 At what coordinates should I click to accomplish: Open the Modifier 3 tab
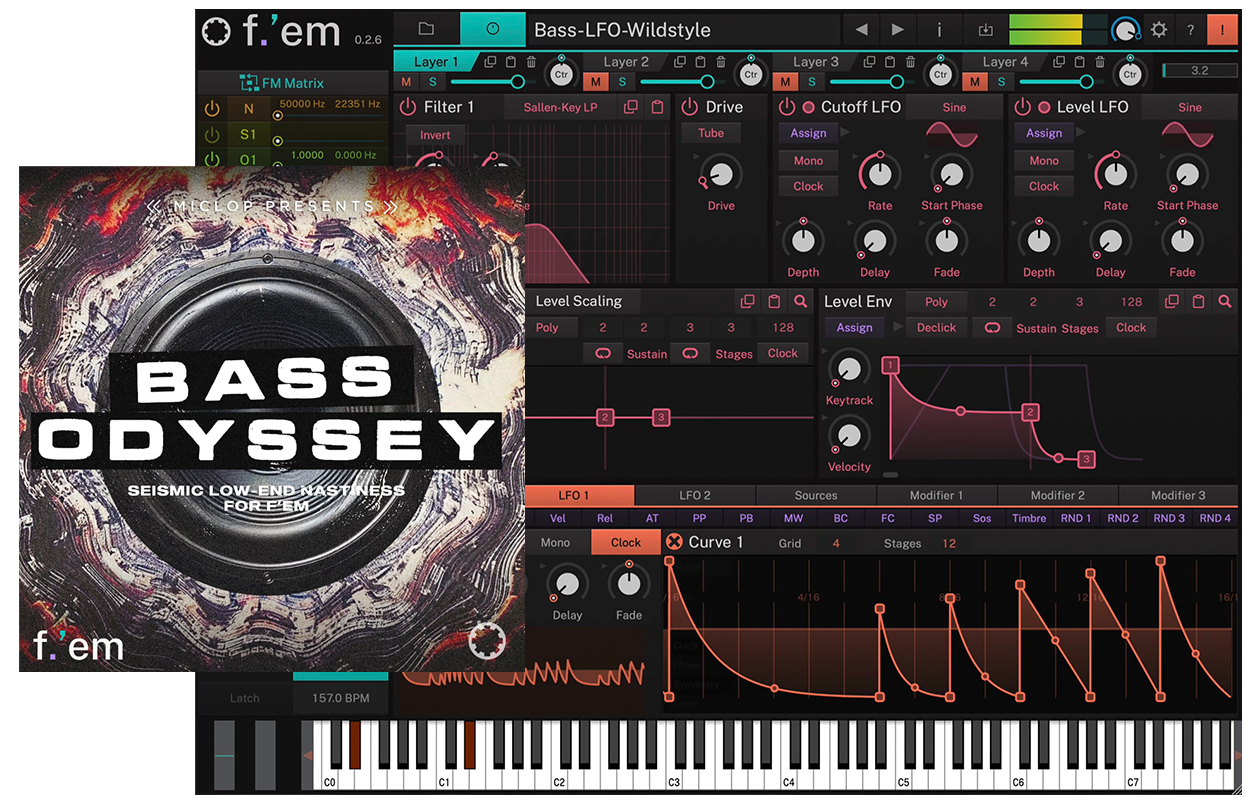click(1178, 495)
